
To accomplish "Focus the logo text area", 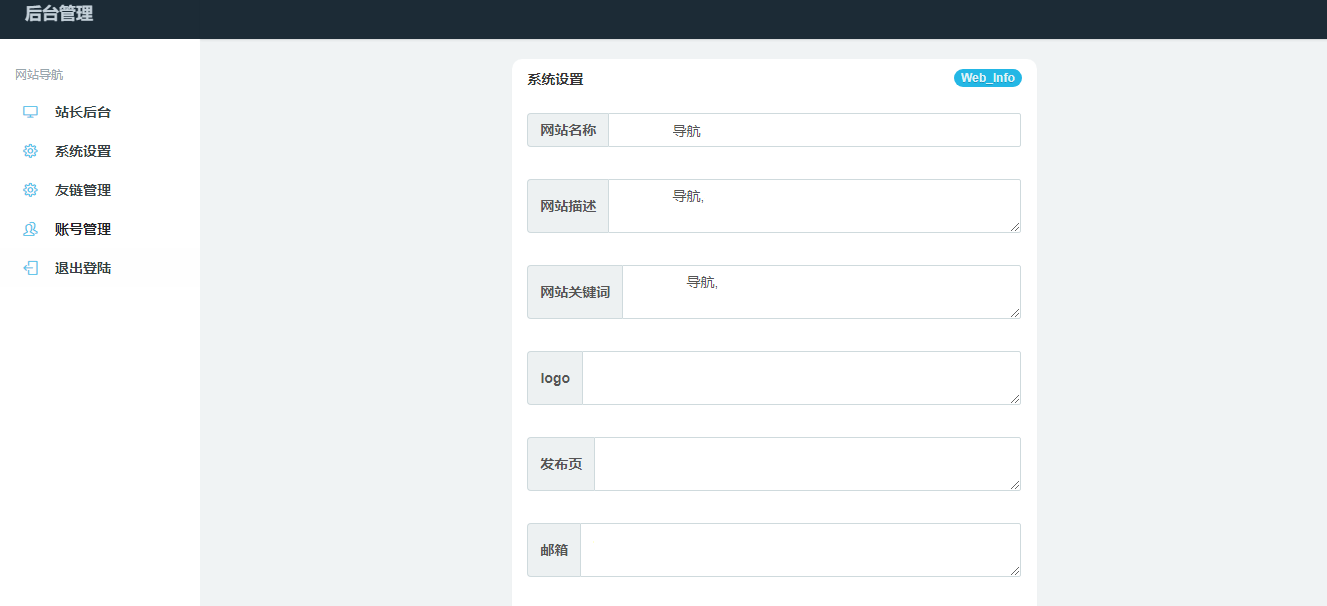I will 800,378.
